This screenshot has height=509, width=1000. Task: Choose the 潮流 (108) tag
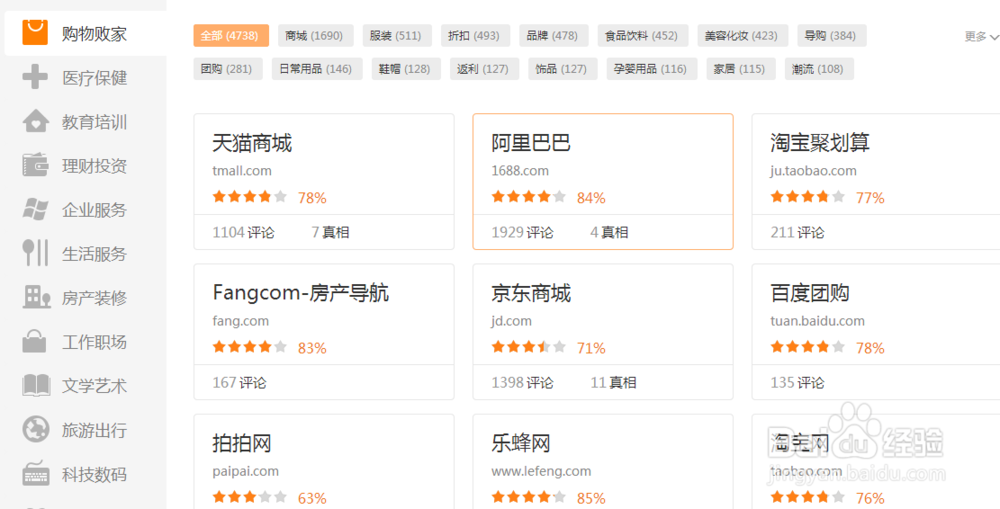coord(819,69)
